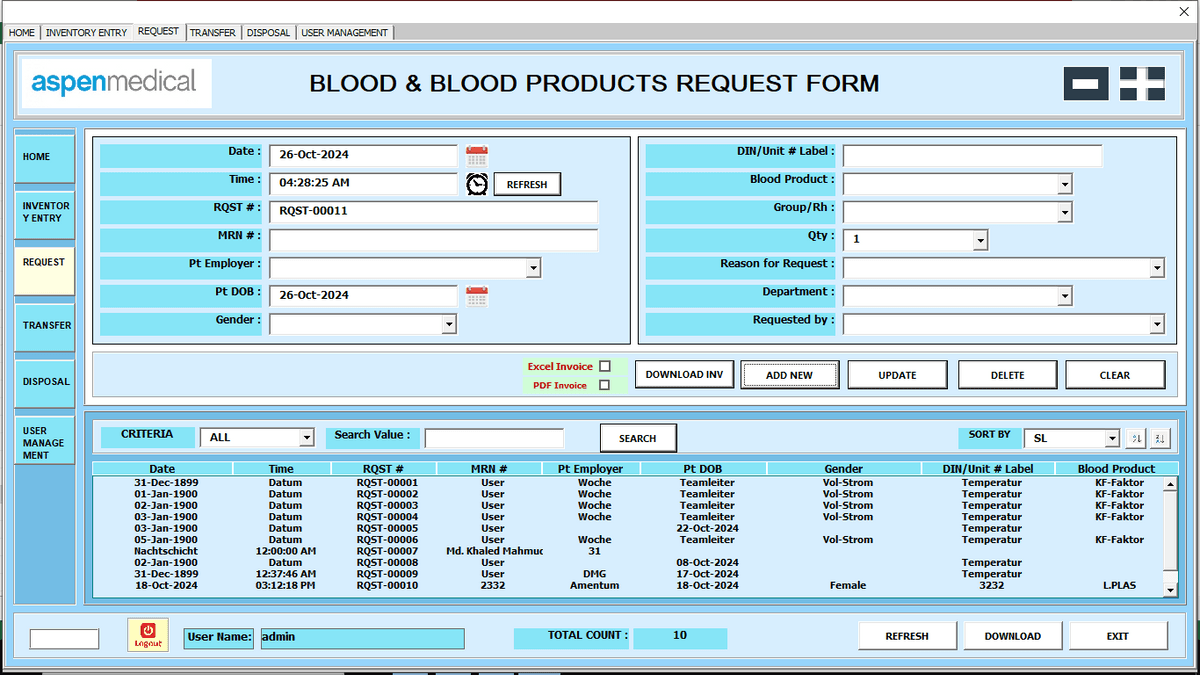The width and height of the screenshot is (1200, 675).
Task: Click the sort descending icon
Action: click(x=1160, y=437)
